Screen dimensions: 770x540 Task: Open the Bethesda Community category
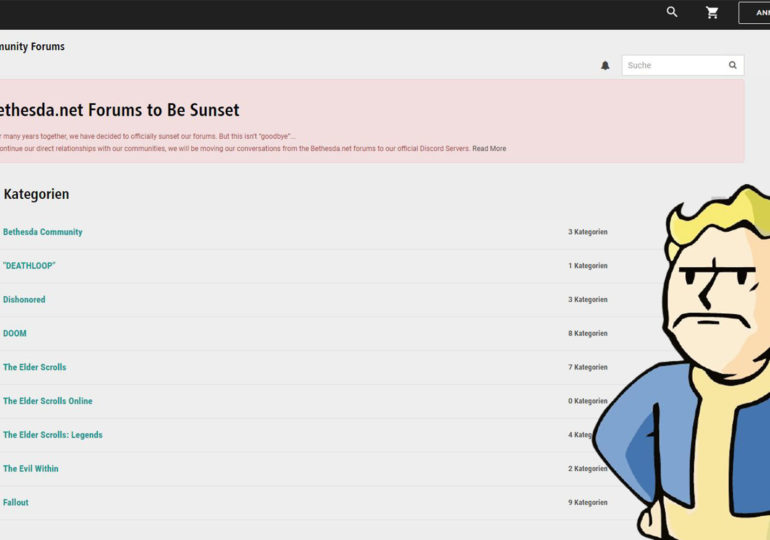coord(43,232)
